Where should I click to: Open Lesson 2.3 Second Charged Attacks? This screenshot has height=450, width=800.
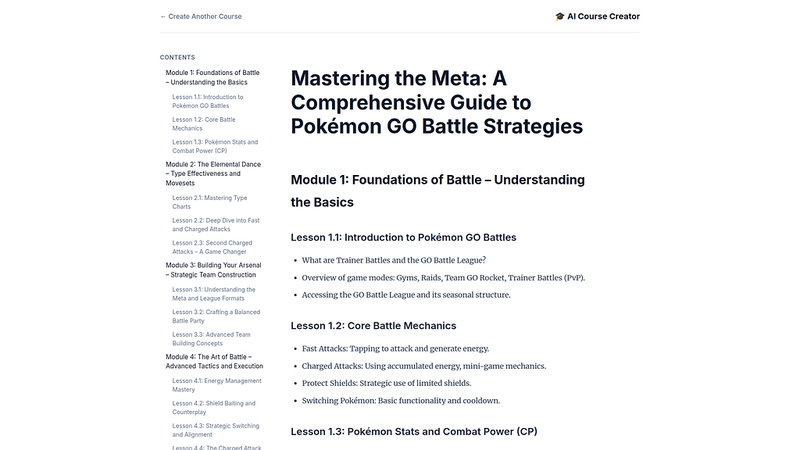pyautogui.click(x=212, y=248)
